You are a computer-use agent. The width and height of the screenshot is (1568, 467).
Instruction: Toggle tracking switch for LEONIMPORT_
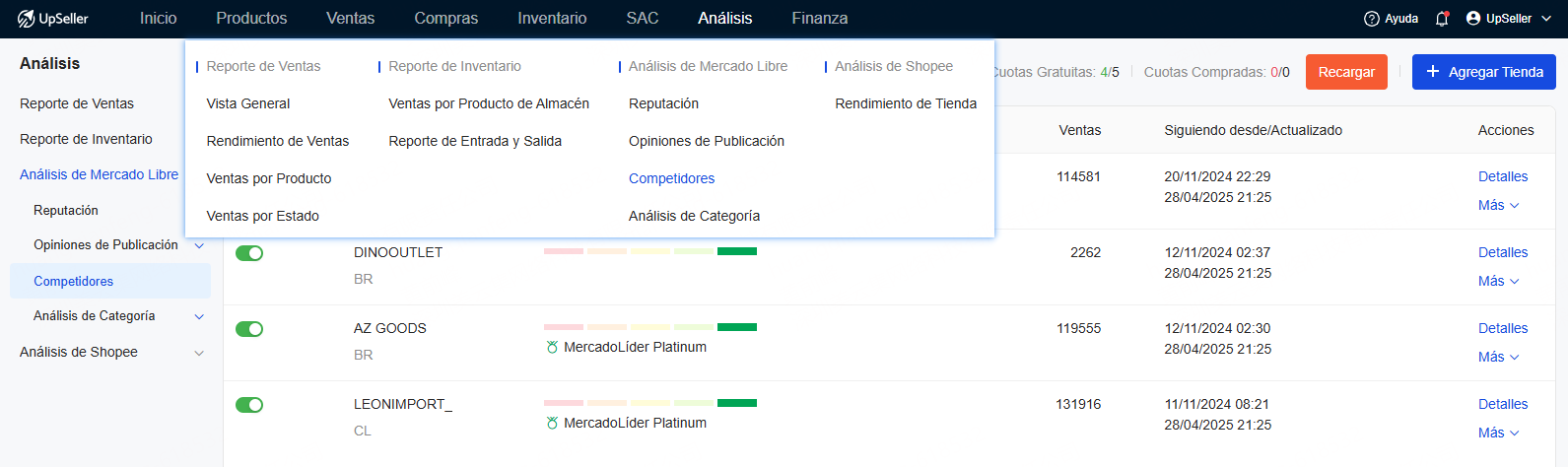click(x=249, y=405)
